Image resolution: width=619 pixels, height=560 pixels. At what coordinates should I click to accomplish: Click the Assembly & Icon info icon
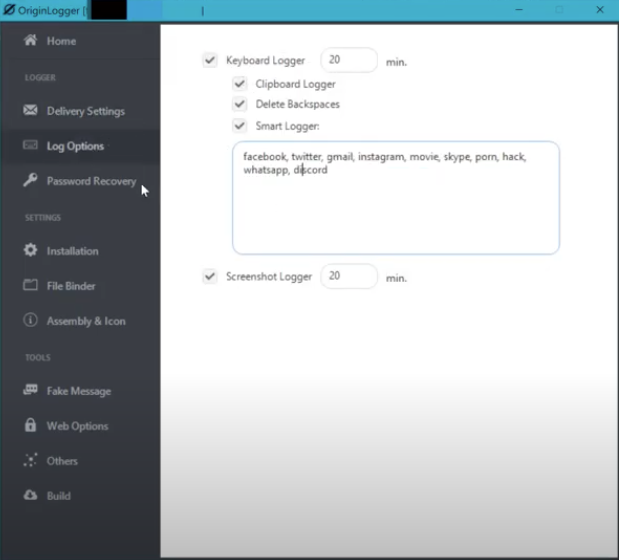30,320
